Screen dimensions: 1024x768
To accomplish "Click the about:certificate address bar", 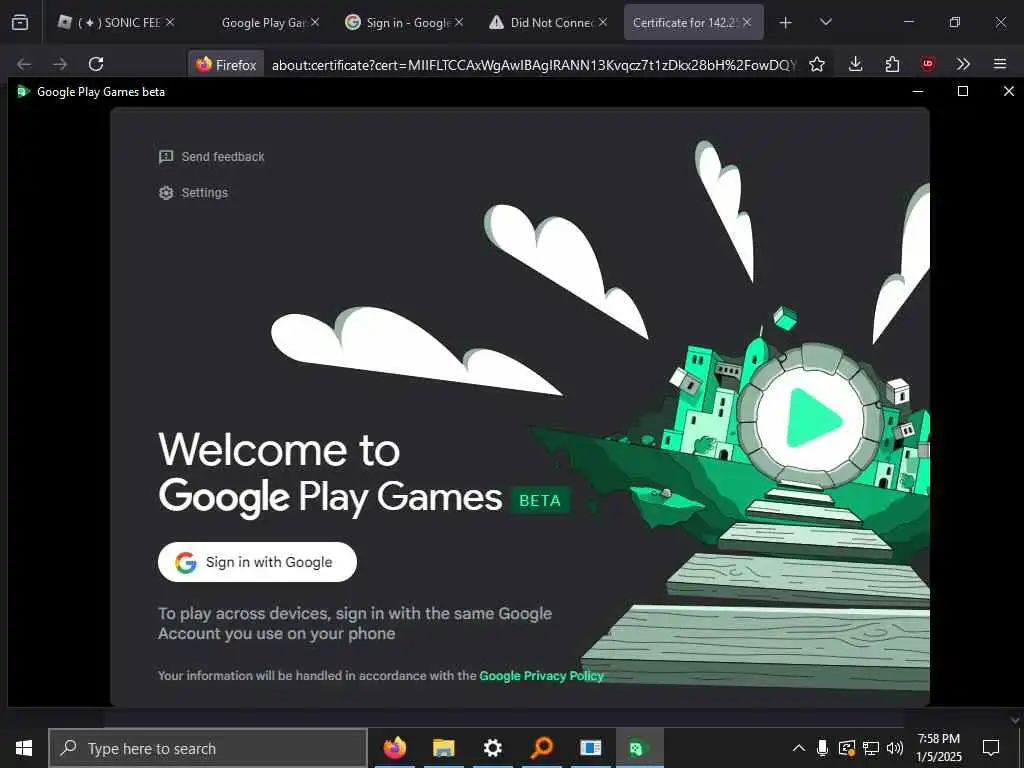I will 534,65.
